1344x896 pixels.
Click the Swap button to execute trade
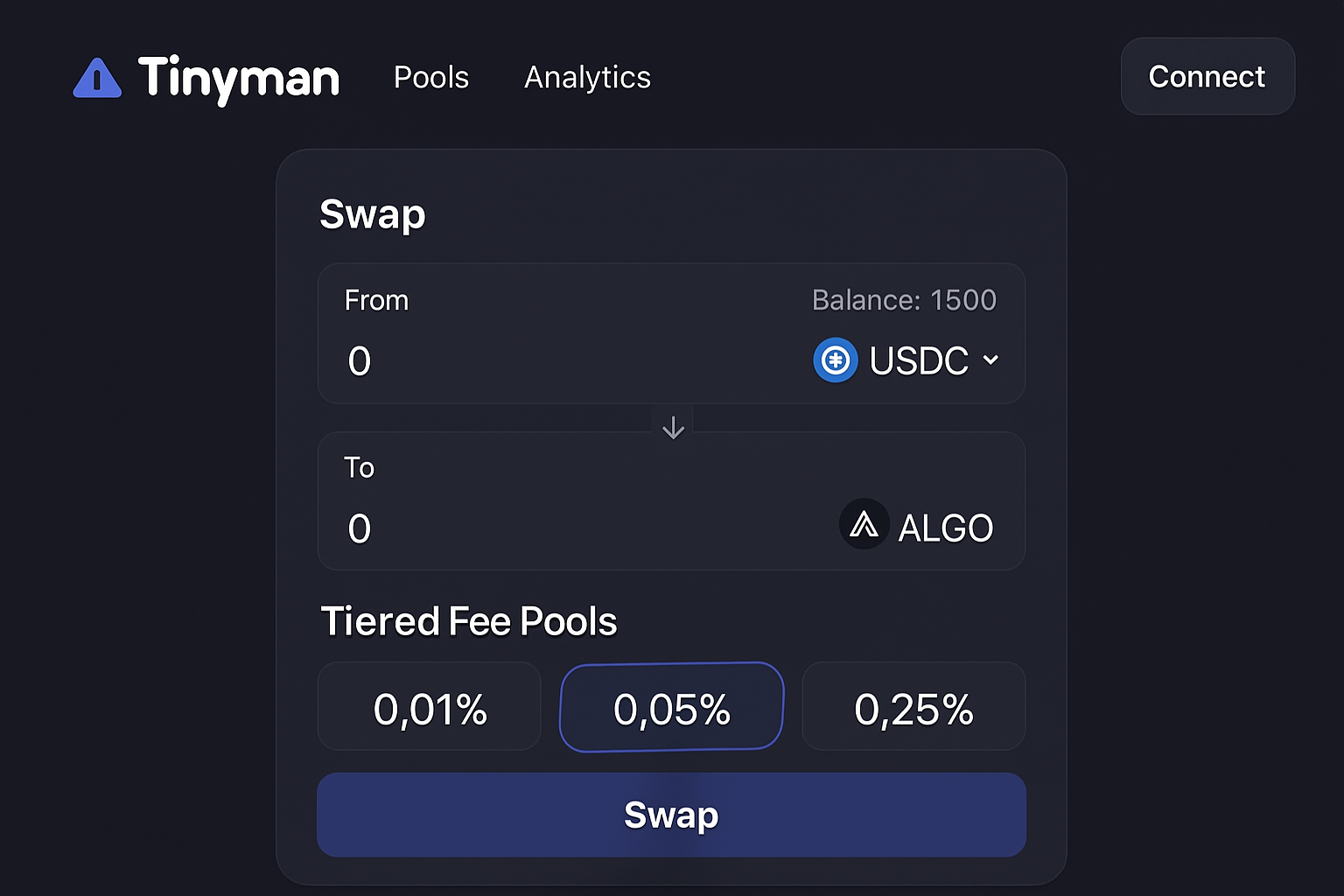[x=671, y=814]
